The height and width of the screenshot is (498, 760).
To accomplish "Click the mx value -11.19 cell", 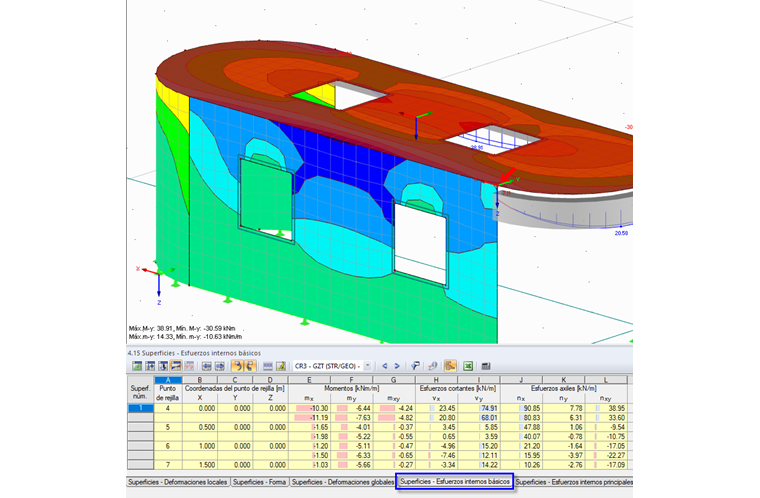I will click(x=309, y=418).
